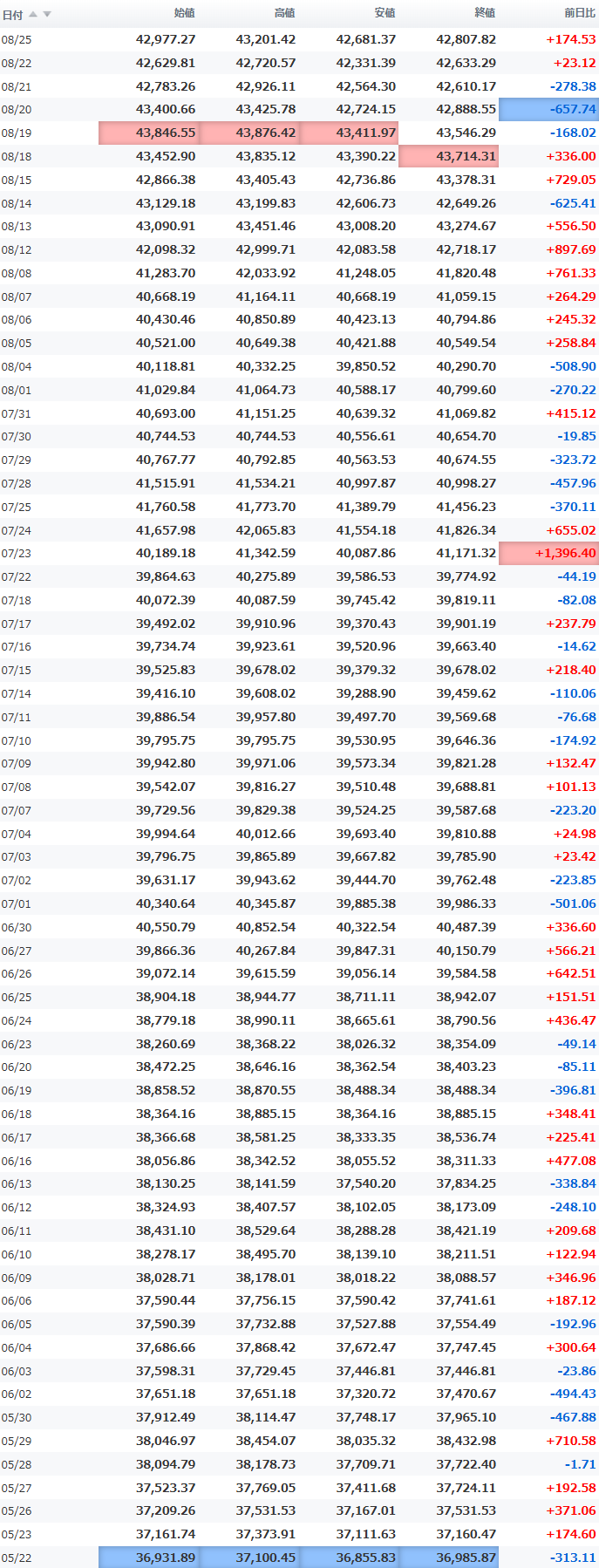Click the change value +729.05
Viewport: 599px width, 1568px height.
point(571,180)
